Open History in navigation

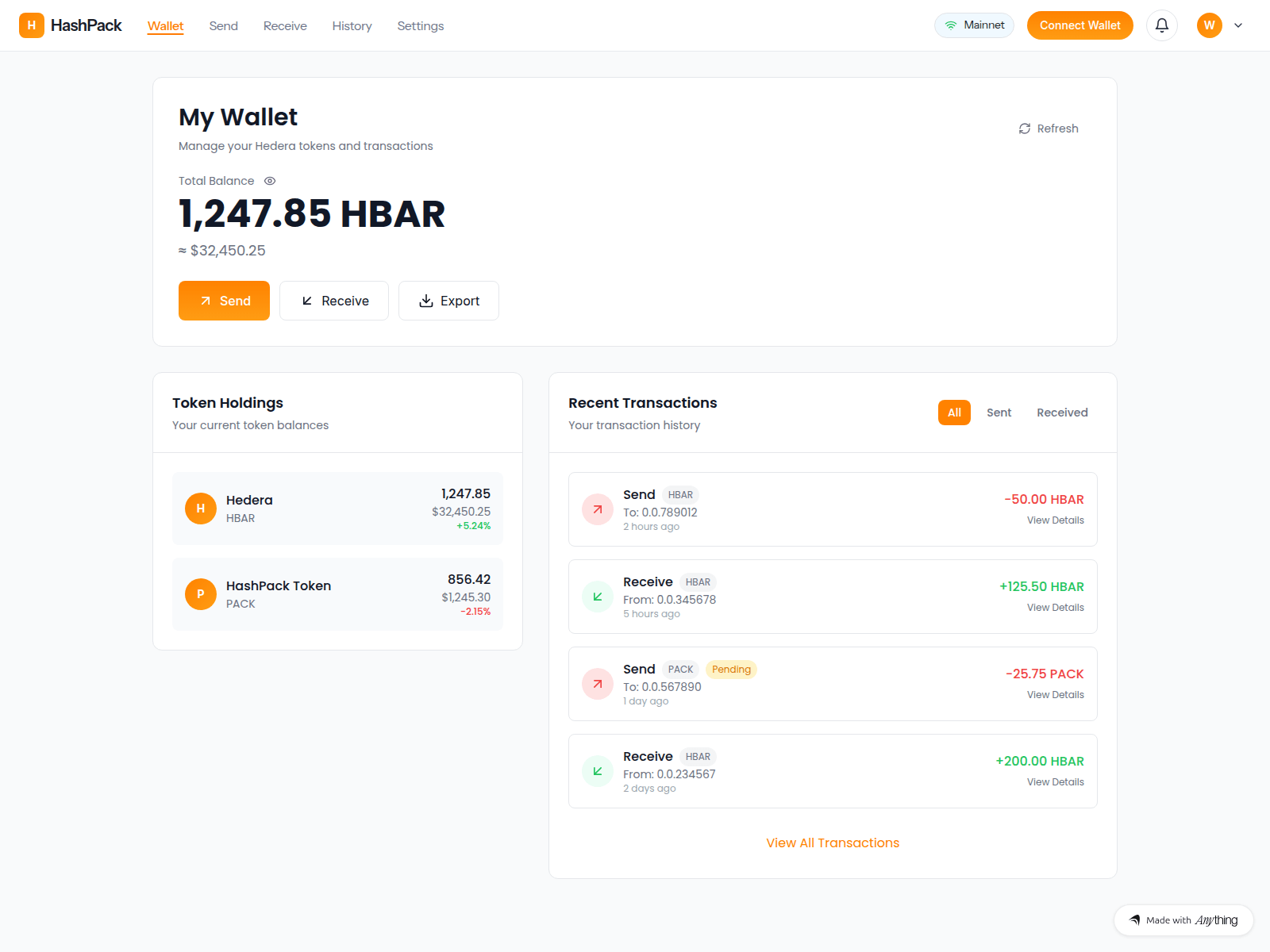coord(352,26)
